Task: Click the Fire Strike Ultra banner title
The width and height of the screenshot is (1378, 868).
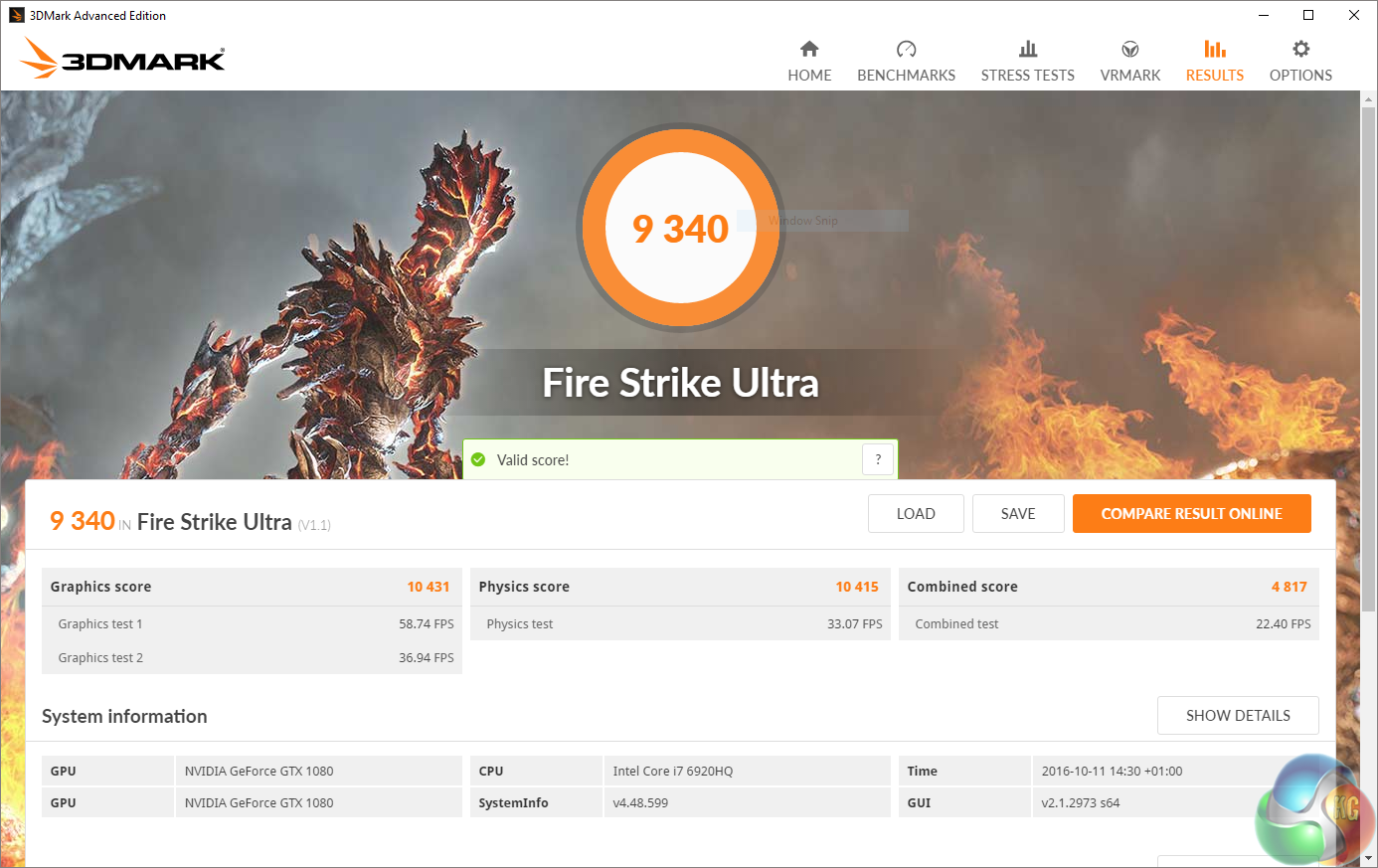Action: click(x=681, y=383)
